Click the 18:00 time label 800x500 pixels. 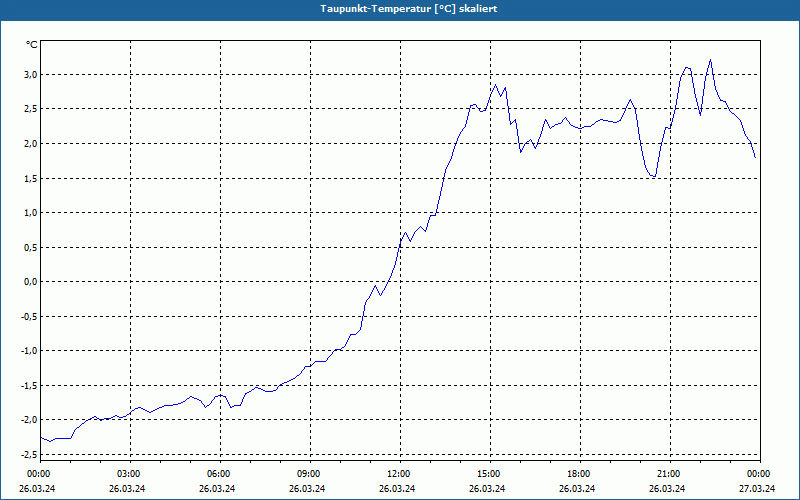(580, 474)
